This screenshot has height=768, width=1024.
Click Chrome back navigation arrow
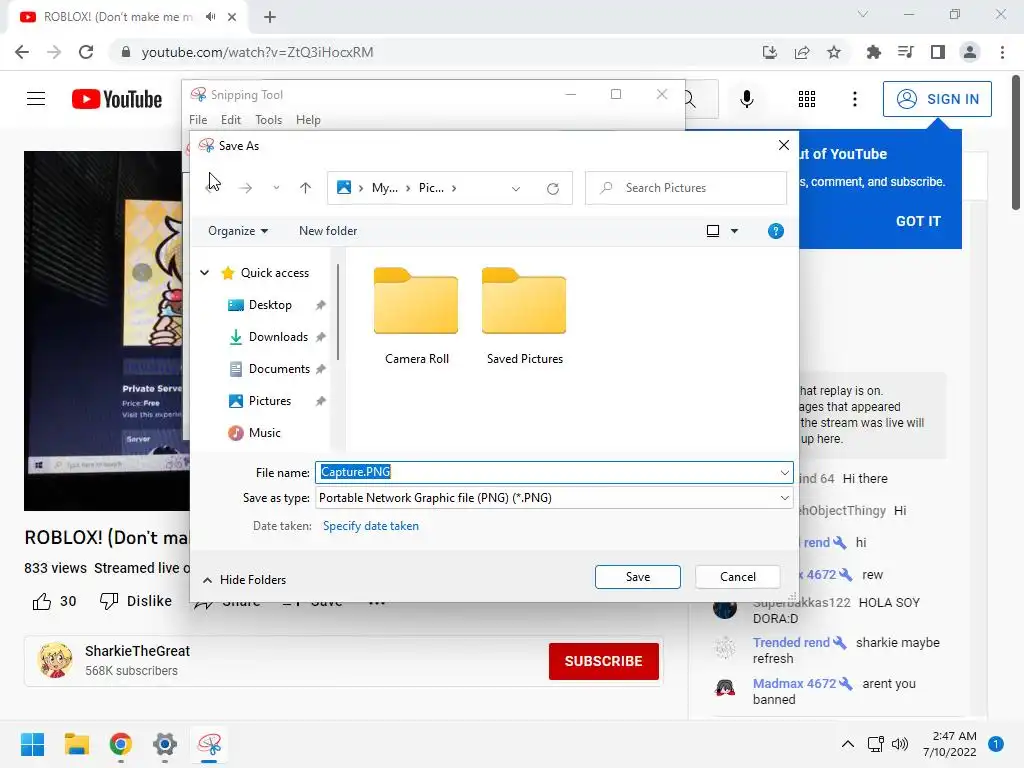pyautogui.click(x=22, y=52)
